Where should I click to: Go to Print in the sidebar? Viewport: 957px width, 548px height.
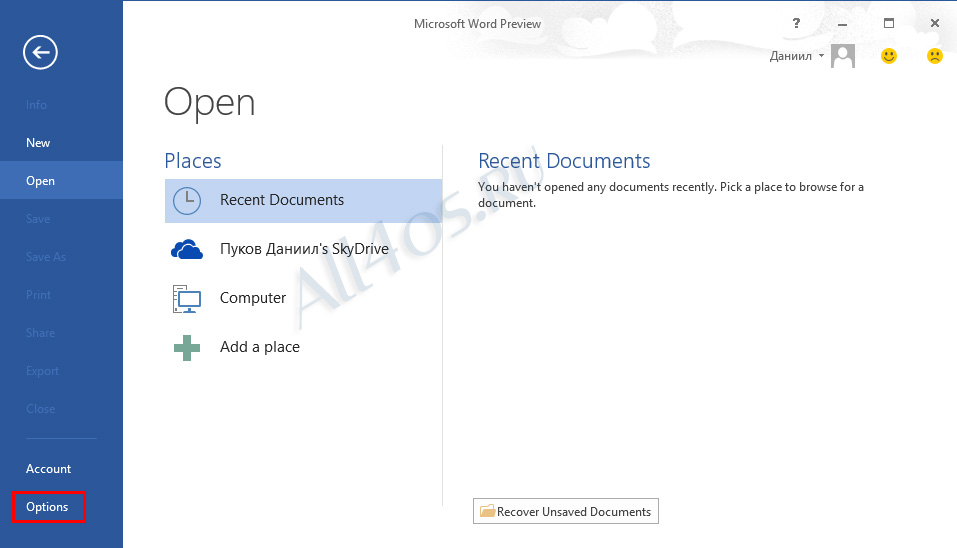point(61,295)
